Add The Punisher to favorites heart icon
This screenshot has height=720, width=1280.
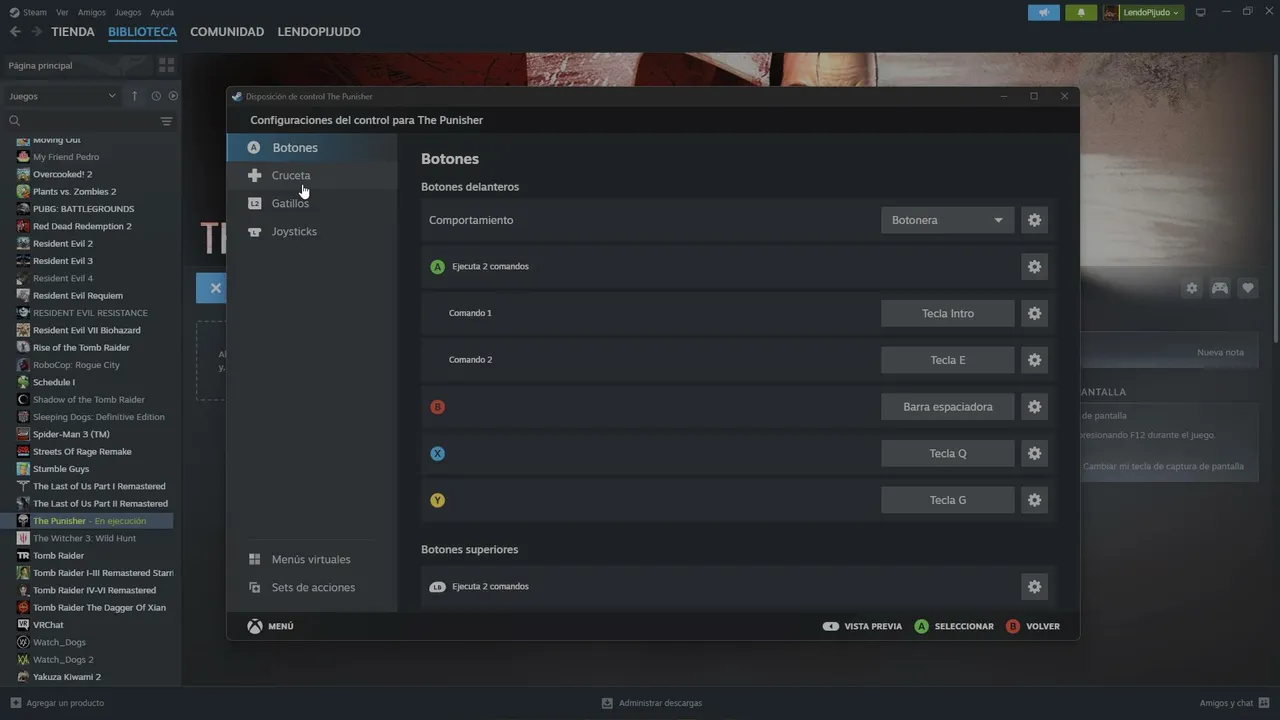coord(1248,288)
